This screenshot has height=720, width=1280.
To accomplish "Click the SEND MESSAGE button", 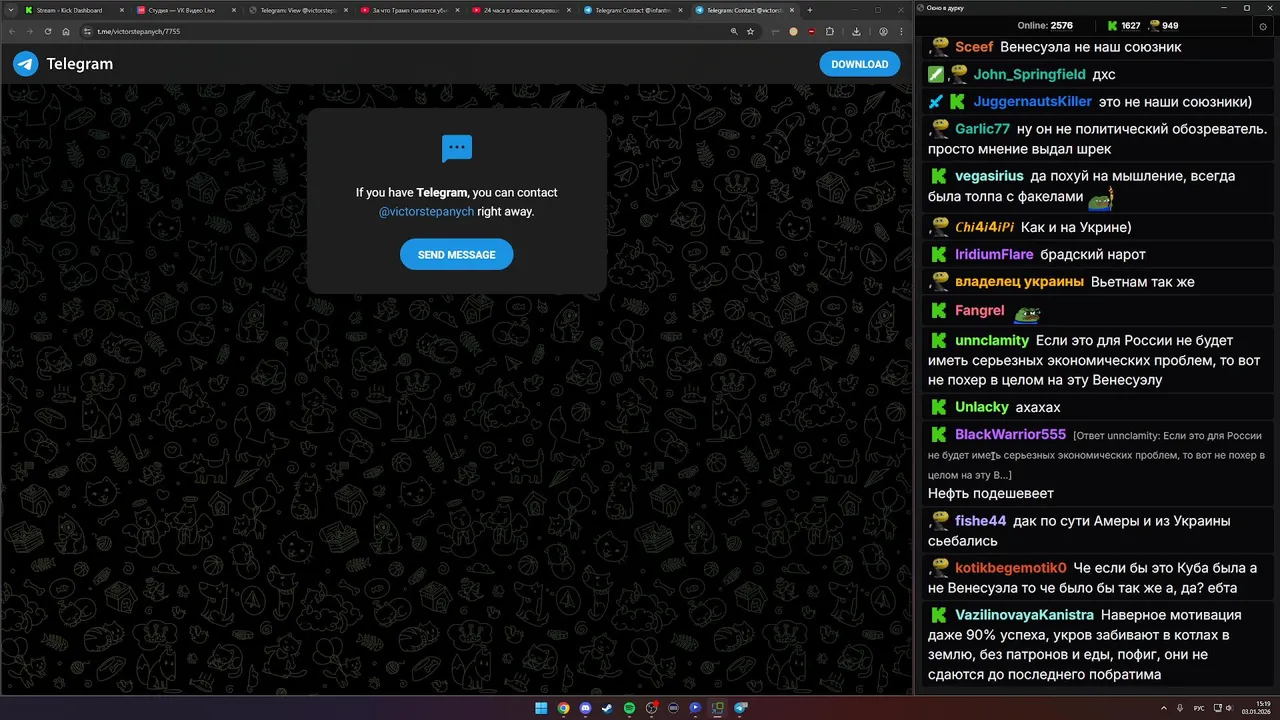I will pyautogui.click(x=456, y=255).
